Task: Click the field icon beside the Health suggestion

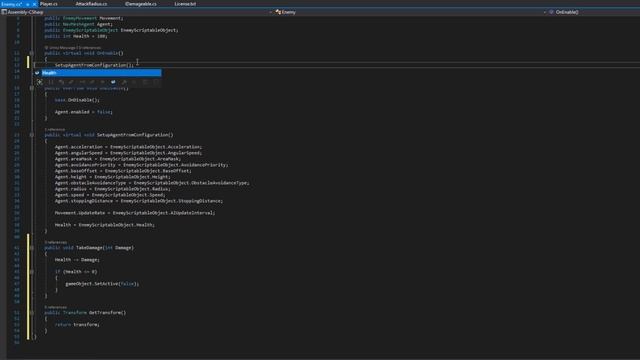Action: click(37, 73)
